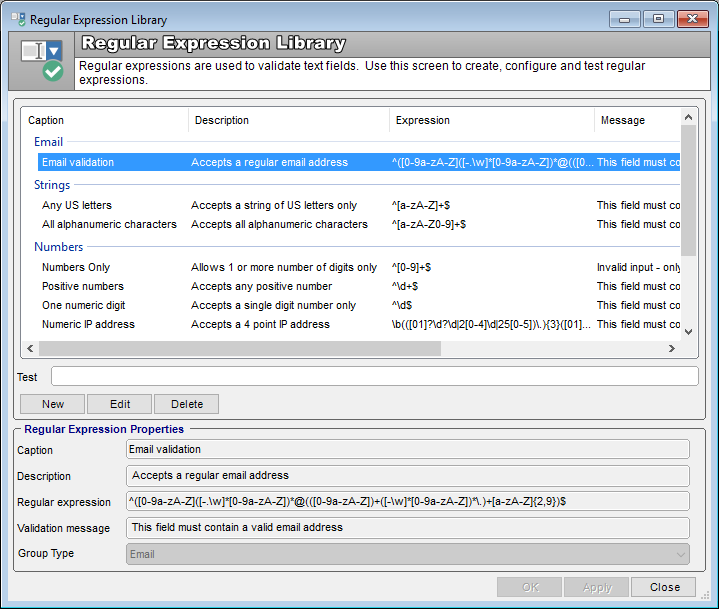Click the horizontal scrollbar thumb of the list

(240, 349)
